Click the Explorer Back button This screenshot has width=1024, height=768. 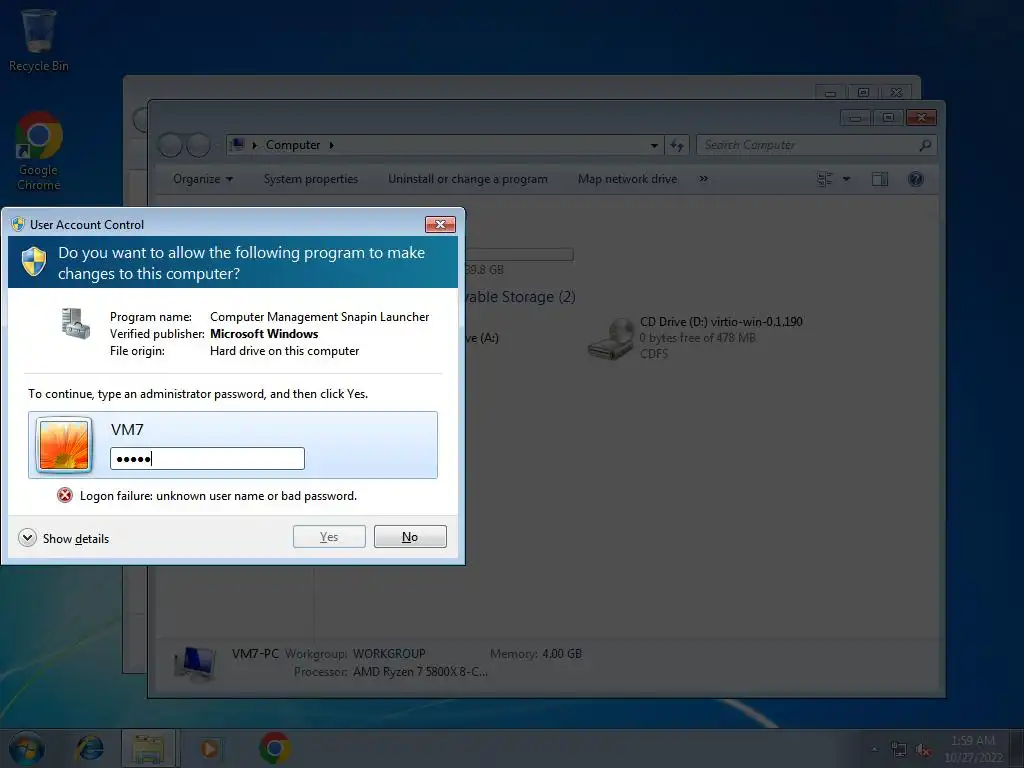coord(170,145)
